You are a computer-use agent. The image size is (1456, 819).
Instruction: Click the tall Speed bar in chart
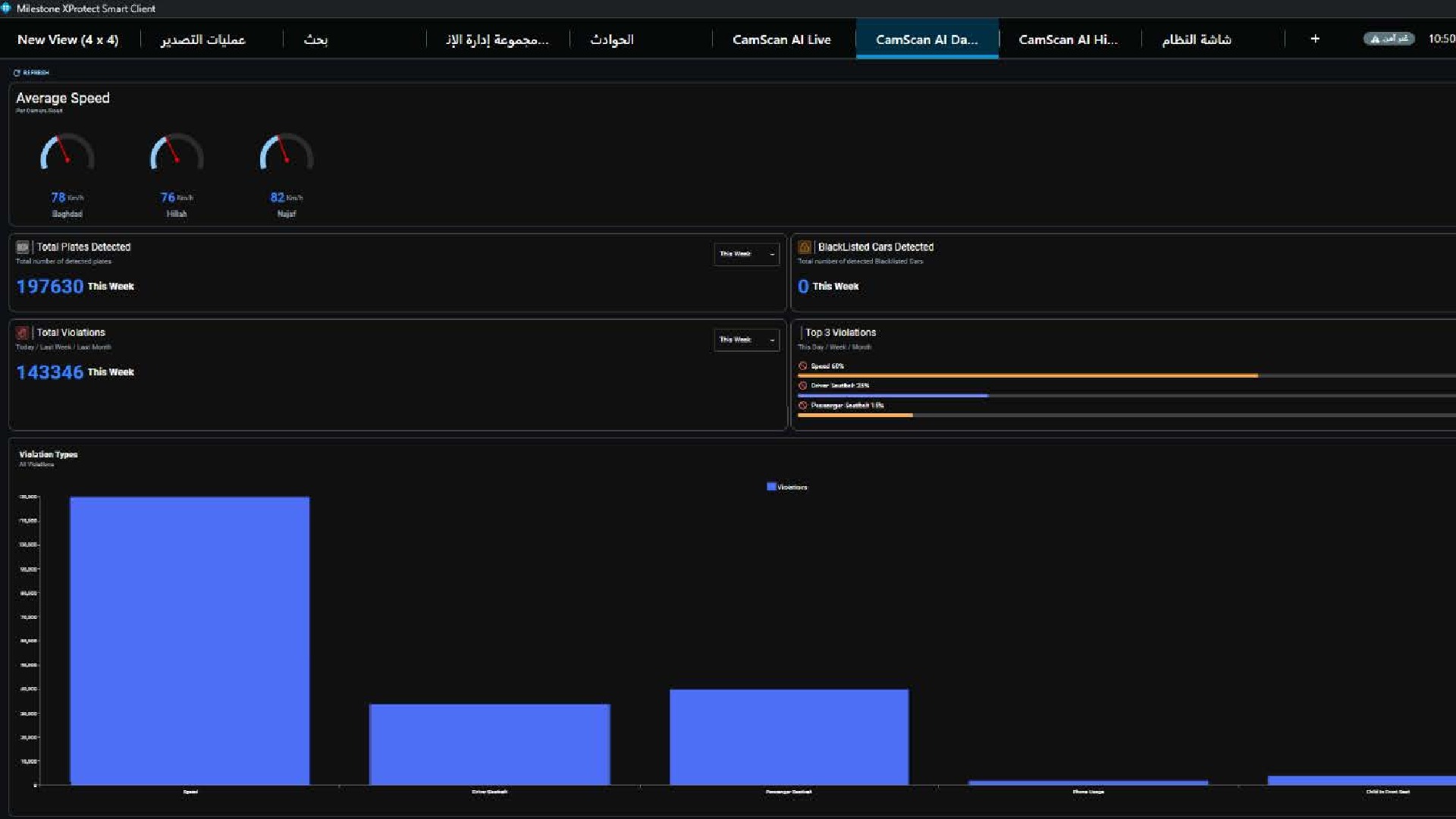point(190,641)
